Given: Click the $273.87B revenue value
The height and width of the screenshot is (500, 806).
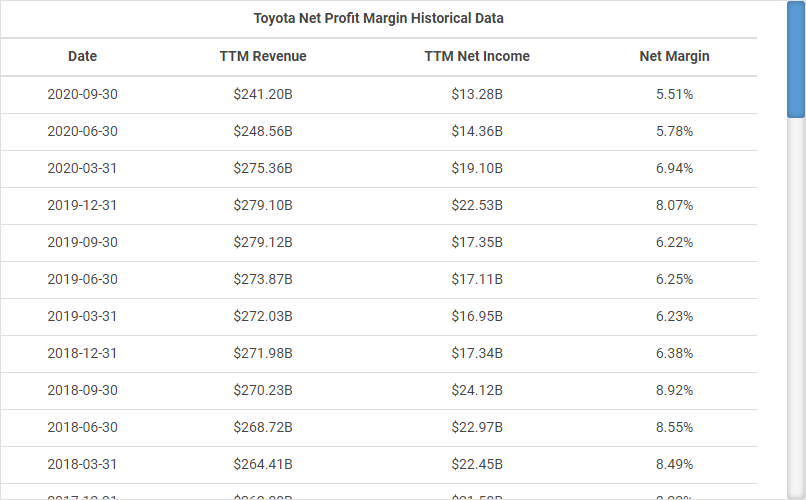Looking at the screenshot, I should coord(263,280).
